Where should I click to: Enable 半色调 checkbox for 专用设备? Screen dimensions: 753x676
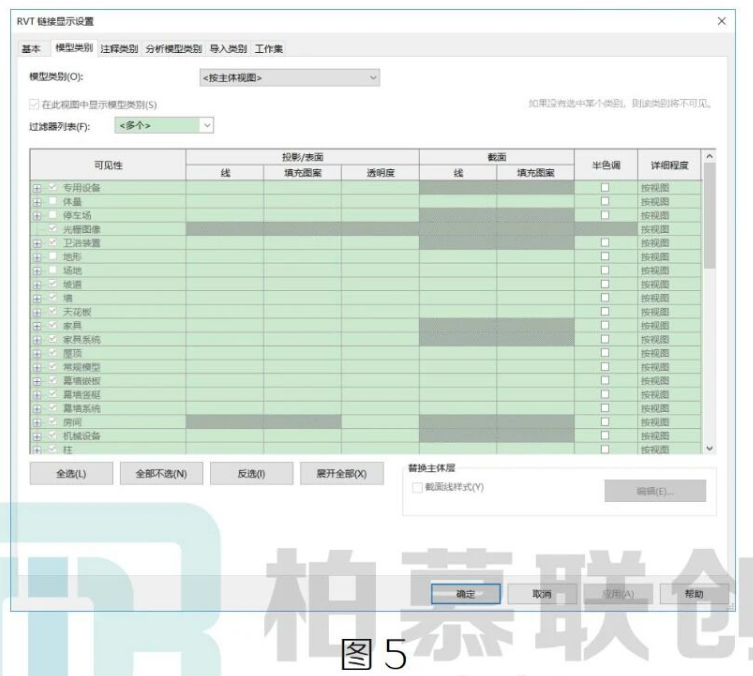[605, 187]
